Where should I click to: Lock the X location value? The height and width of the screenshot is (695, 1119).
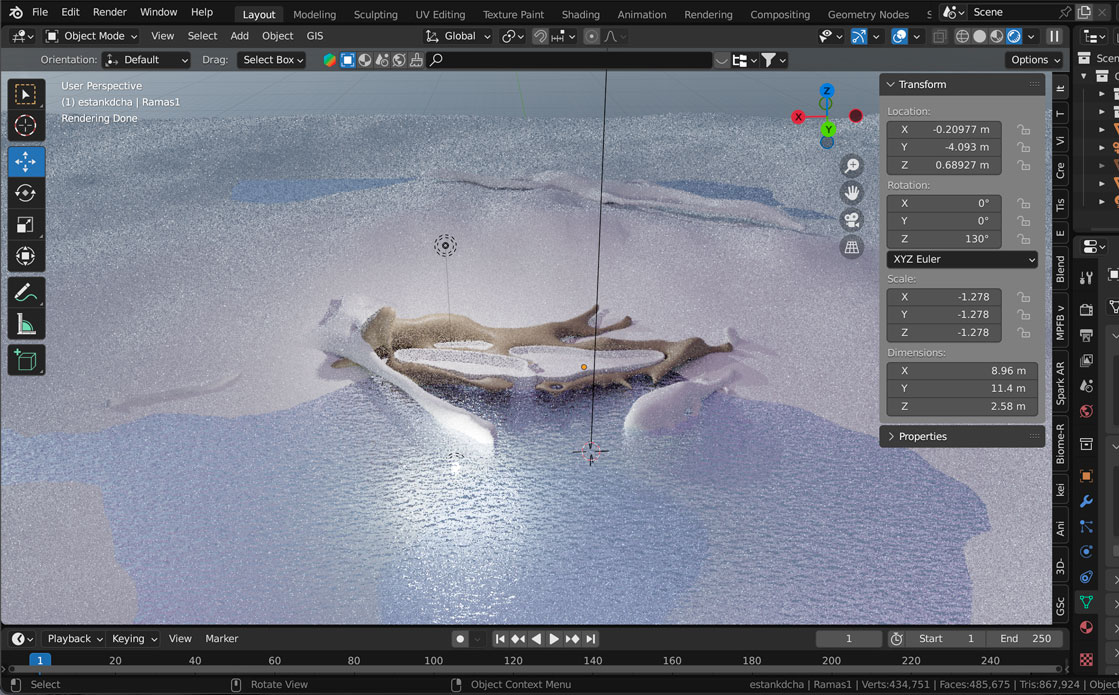pyautogui.click(x=1023, y=130)
